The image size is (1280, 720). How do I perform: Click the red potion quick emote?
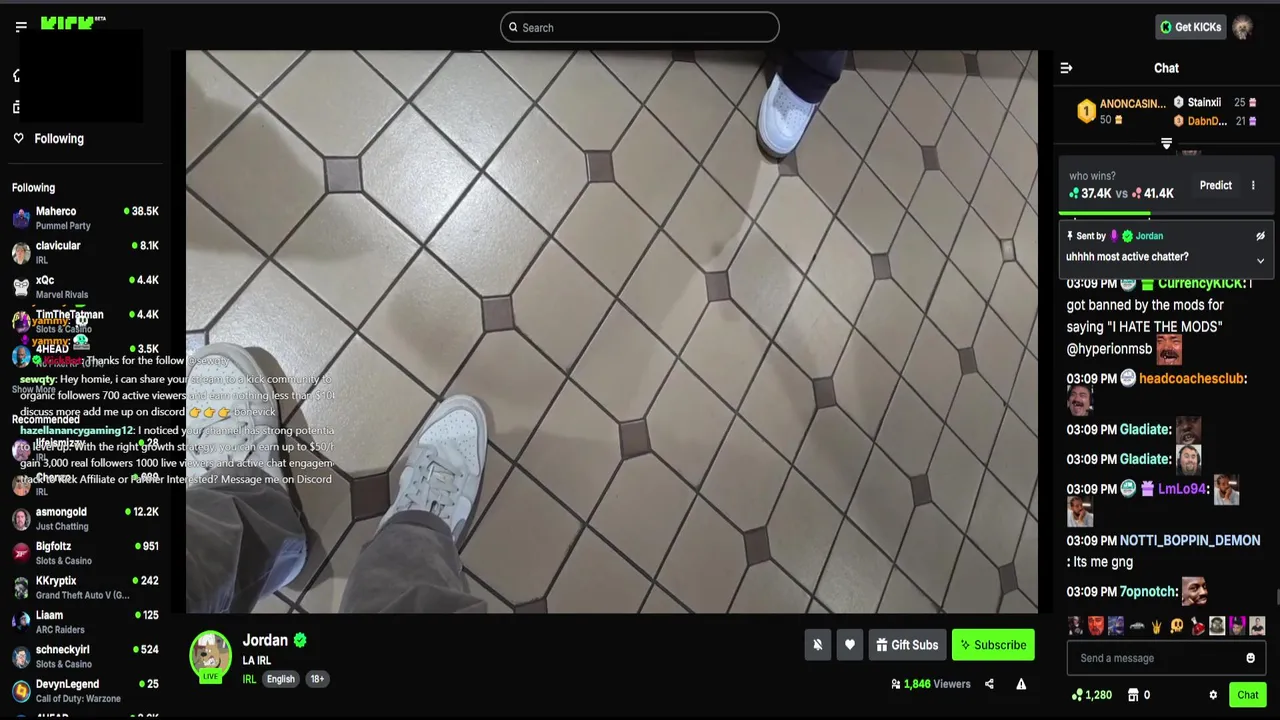pyautogui.click(x=1198, y=626)
